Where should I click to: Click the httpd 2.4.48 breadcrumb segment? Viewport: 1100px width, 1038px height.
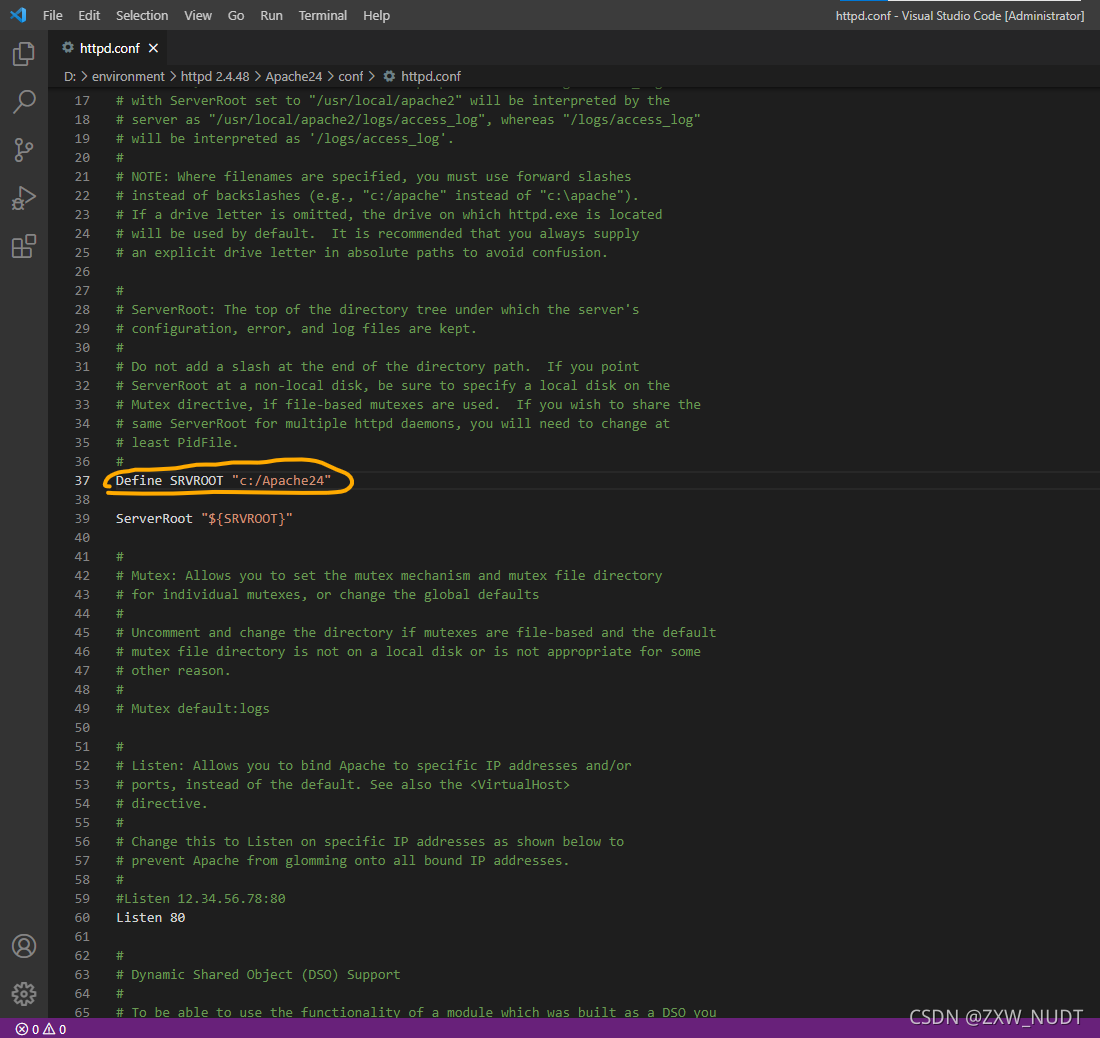215,76
